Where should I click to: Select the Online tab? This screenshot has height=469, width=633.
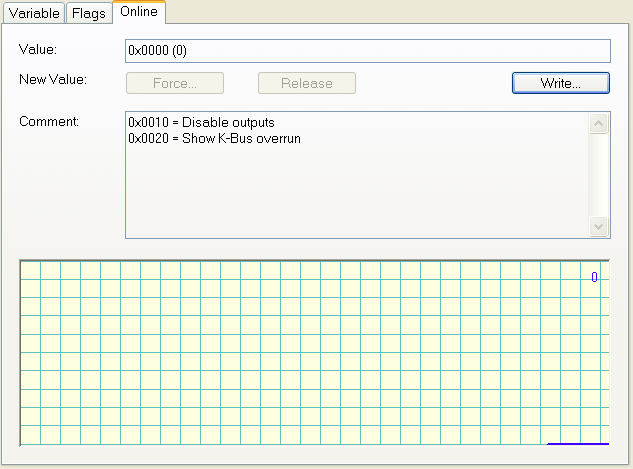point(139,12)
